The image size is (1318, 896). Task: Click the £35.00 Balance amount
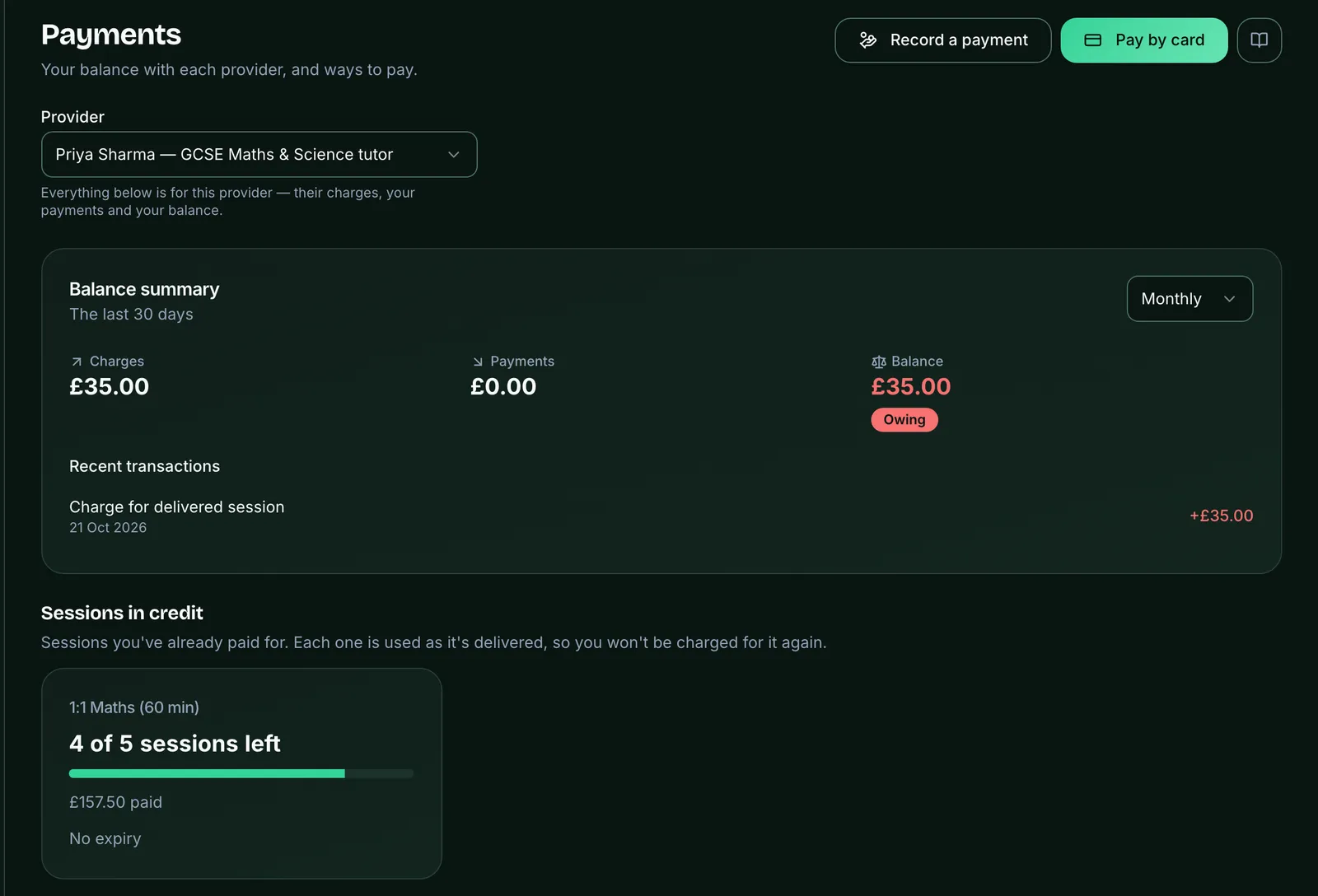[x=911, y=386]
